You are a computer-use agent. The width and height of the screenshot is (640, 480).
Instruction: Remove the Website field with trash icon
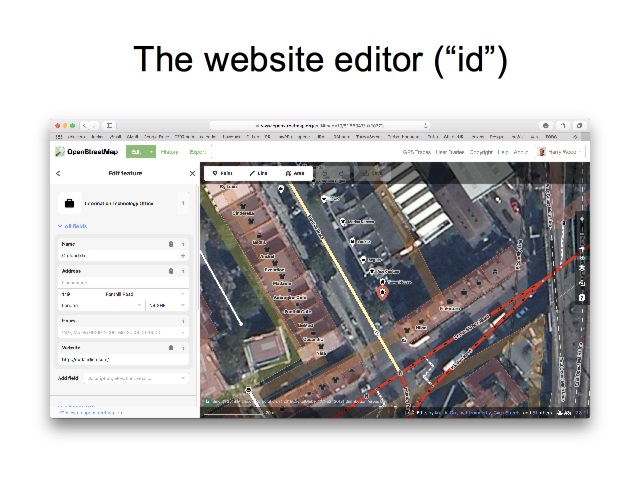pos(171,348)
